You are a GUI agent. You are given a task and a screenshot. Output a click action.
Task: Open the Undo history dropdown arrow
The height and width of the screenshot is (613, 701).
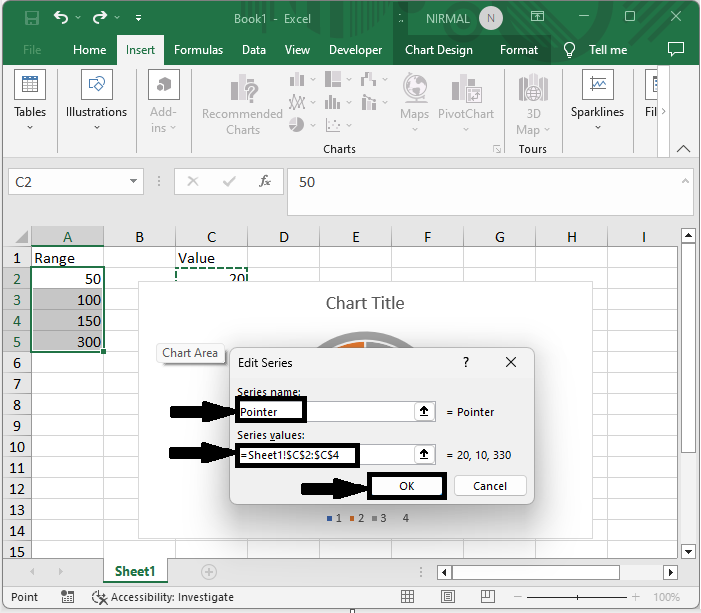(78, 18)
